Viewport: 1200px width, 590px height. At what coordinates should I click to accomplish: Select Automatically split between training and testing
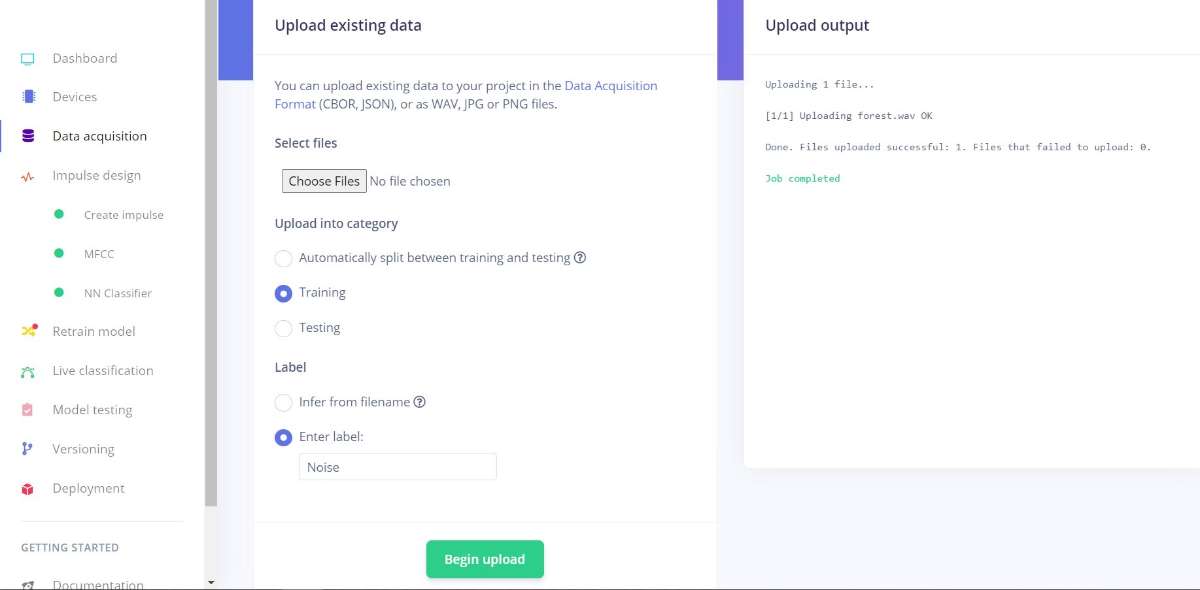pos(283,258)
